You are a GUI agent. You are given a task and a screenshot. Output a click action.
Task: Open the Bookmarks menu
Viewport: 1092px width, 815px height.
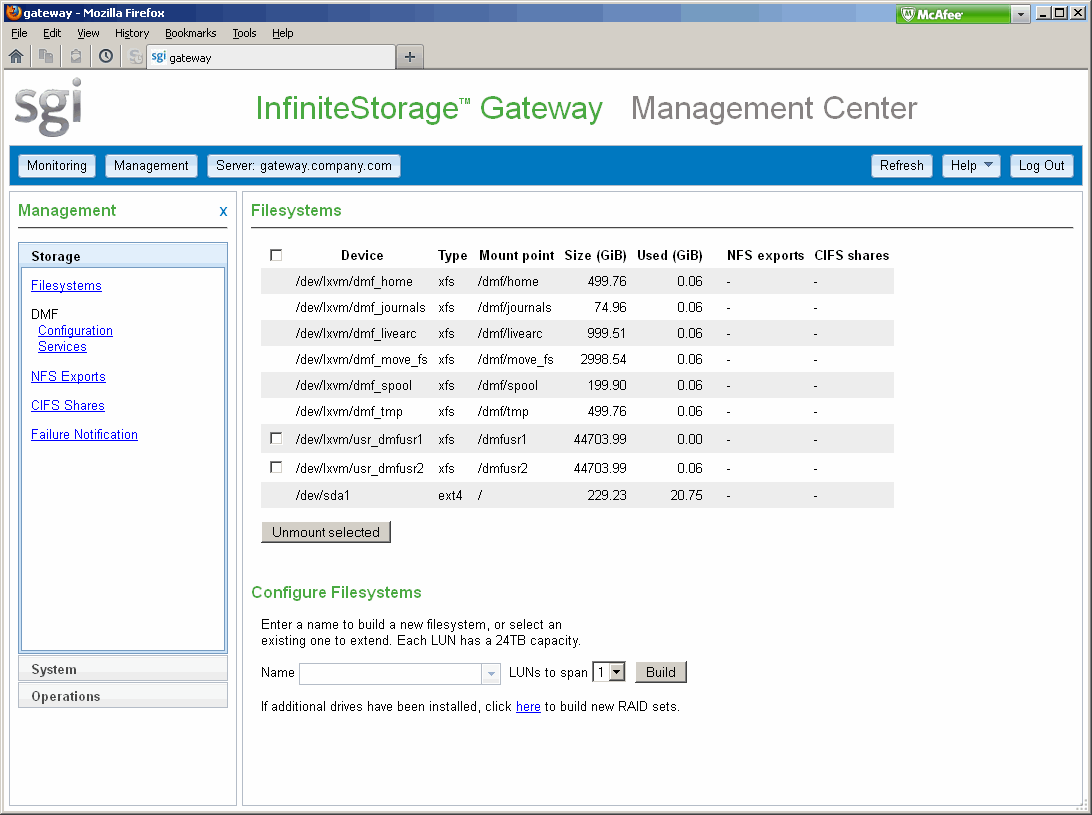click(190, 33)
